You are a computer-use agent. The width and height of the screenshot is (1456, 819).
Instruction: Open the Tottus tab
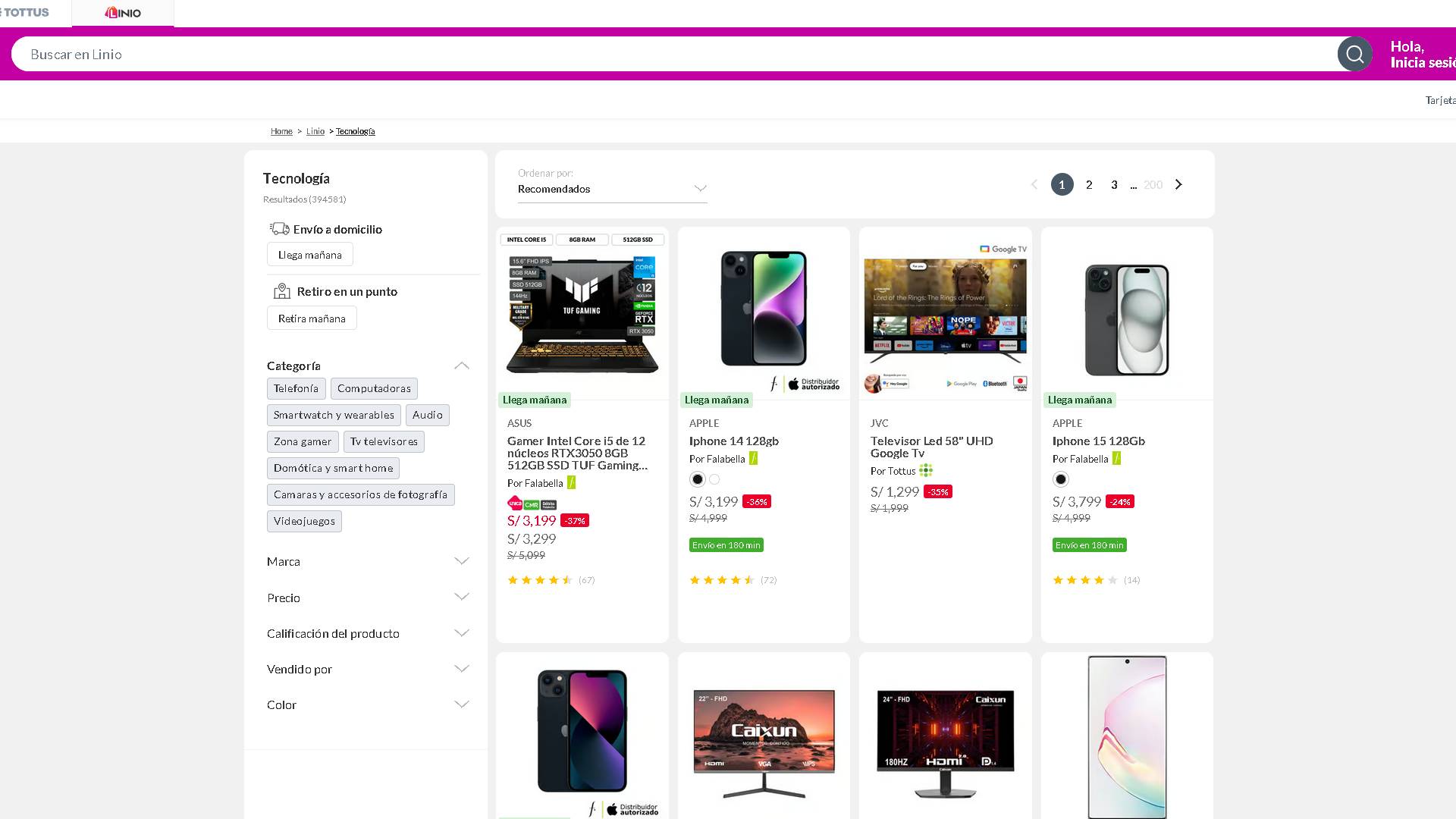(x=27, y=13)
